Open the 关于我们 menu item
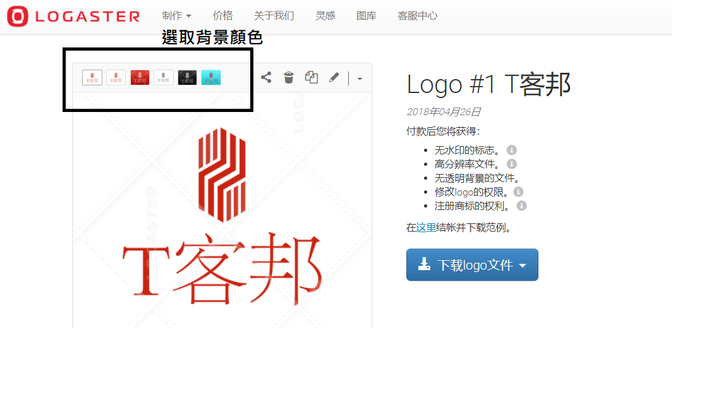728x410 pixels. [x=273, y=16]
